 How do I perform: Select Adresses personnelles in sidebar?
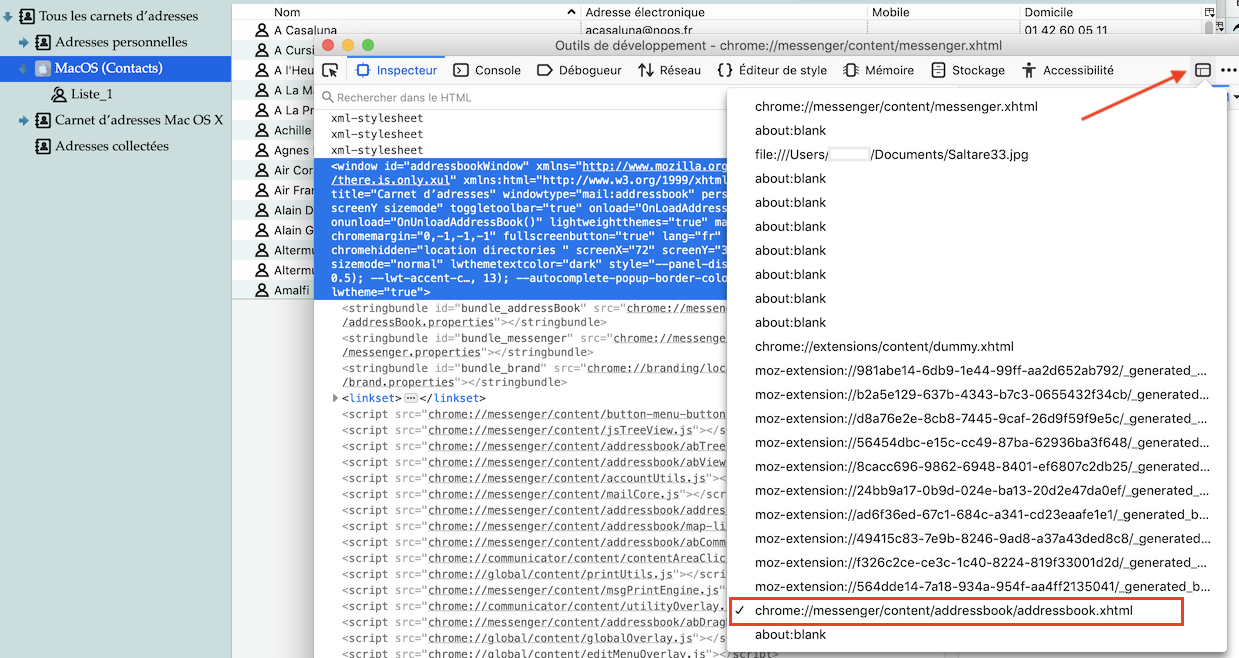[121, 42]
